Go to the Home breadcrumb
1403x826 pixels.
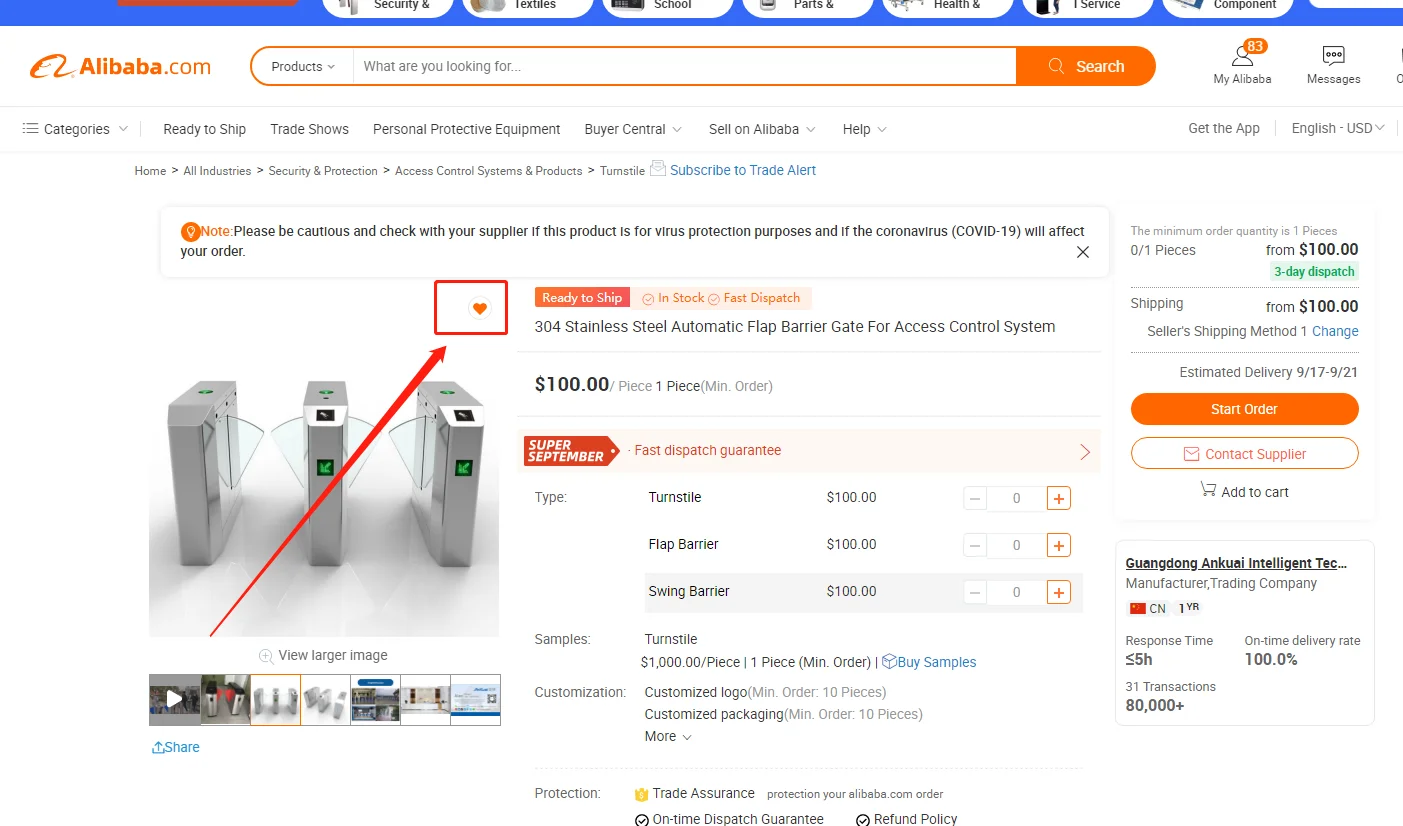tap(150, 171)
